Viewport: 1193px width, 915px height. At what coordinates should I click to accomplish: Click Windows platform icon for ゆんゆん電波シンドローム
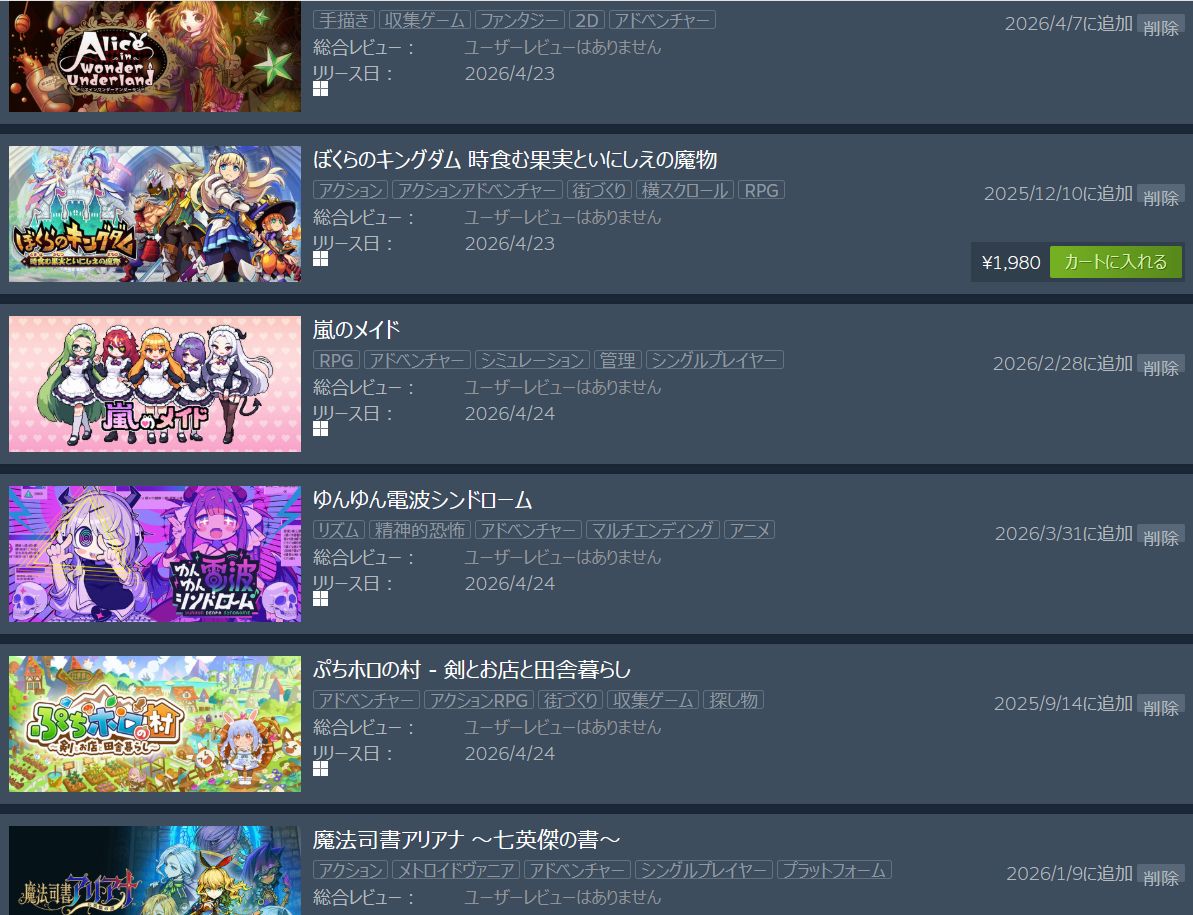320,599
